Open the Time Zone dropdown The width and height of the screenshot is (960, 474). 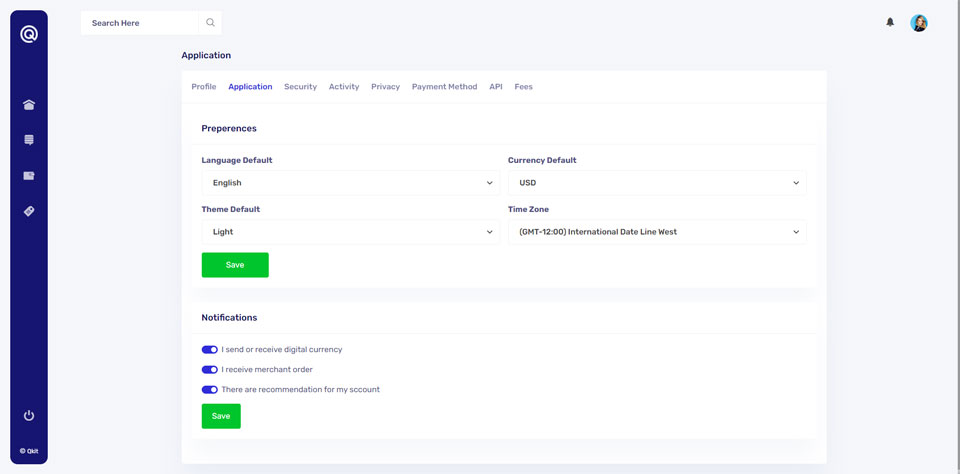656,232
